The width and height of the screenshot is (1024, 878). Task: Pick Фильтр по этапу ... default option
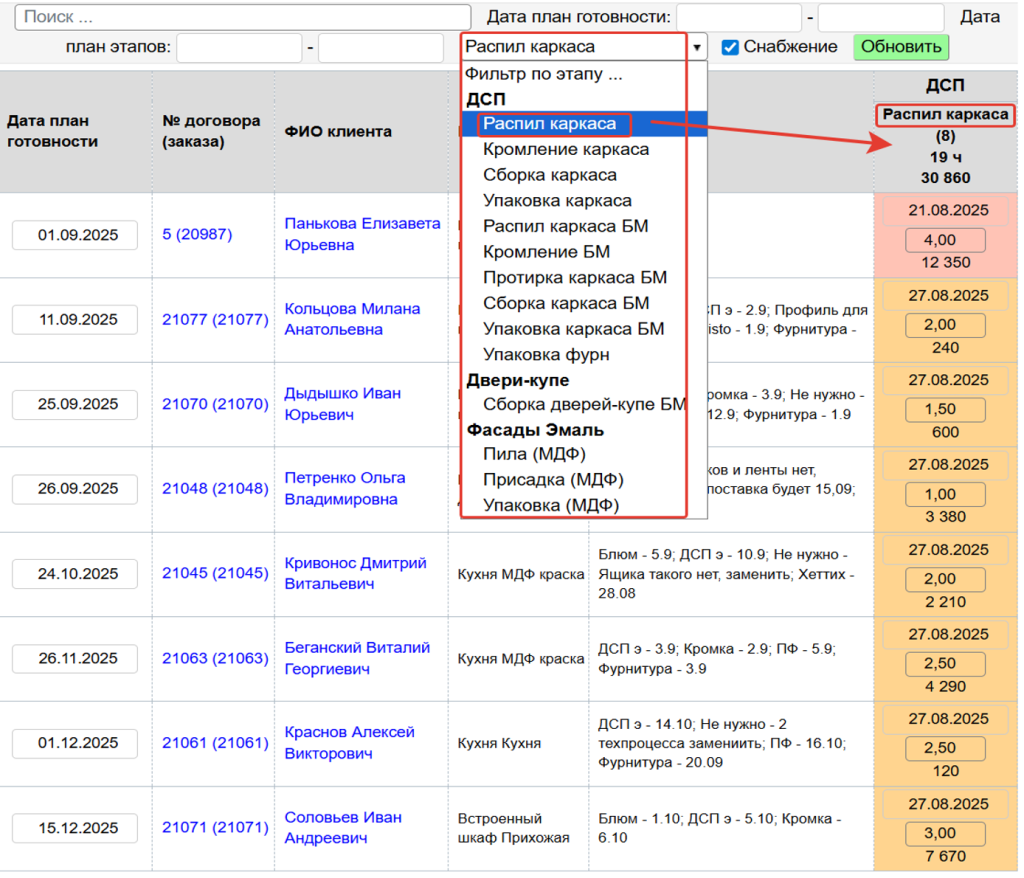point(543,74)
